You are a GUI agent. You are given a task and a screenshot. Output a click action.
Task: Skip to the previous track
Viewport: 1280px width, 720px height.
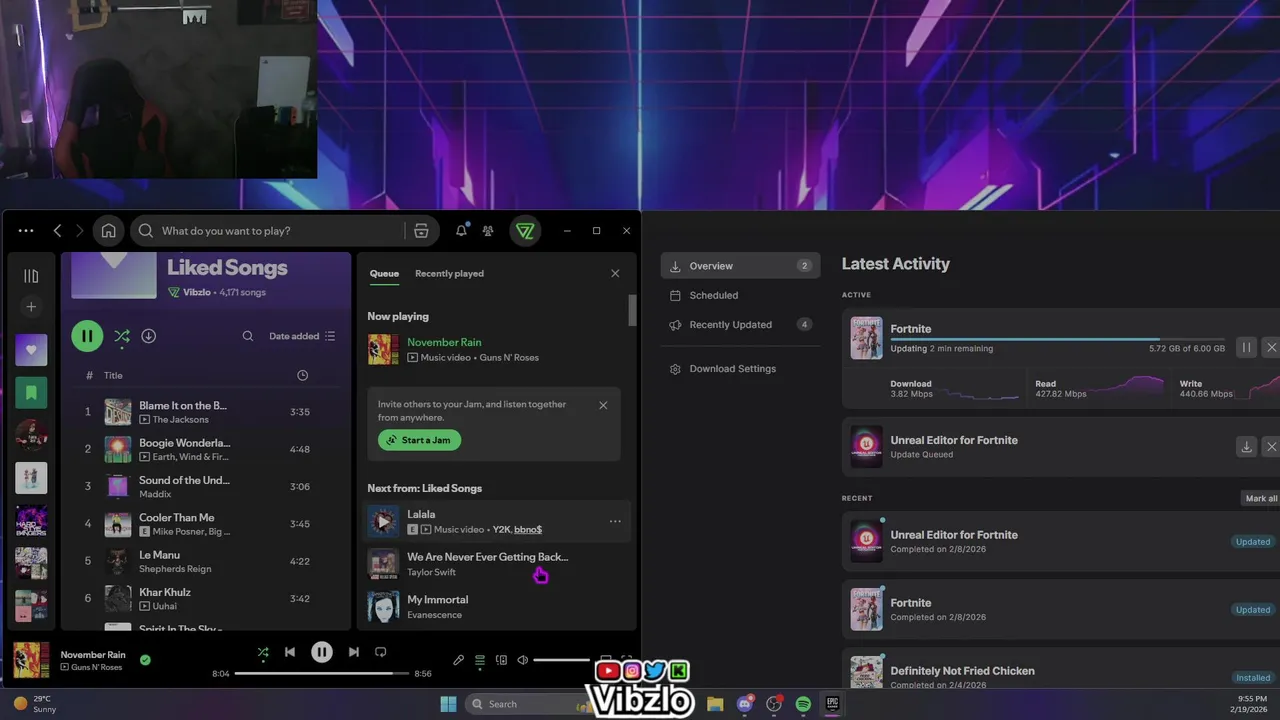(x=290, y=652)
